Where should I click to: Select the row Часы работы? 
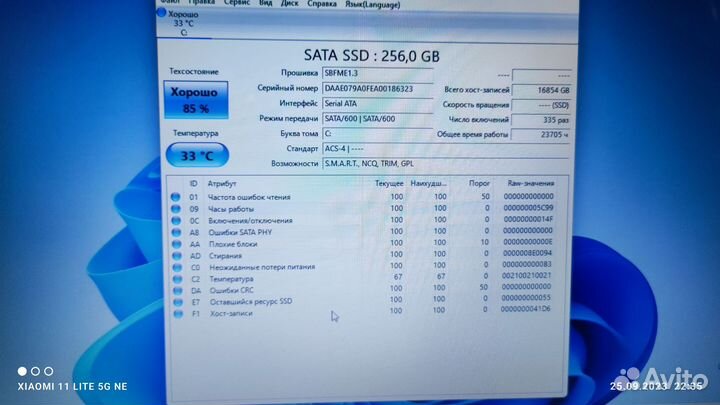click(363, 208)
